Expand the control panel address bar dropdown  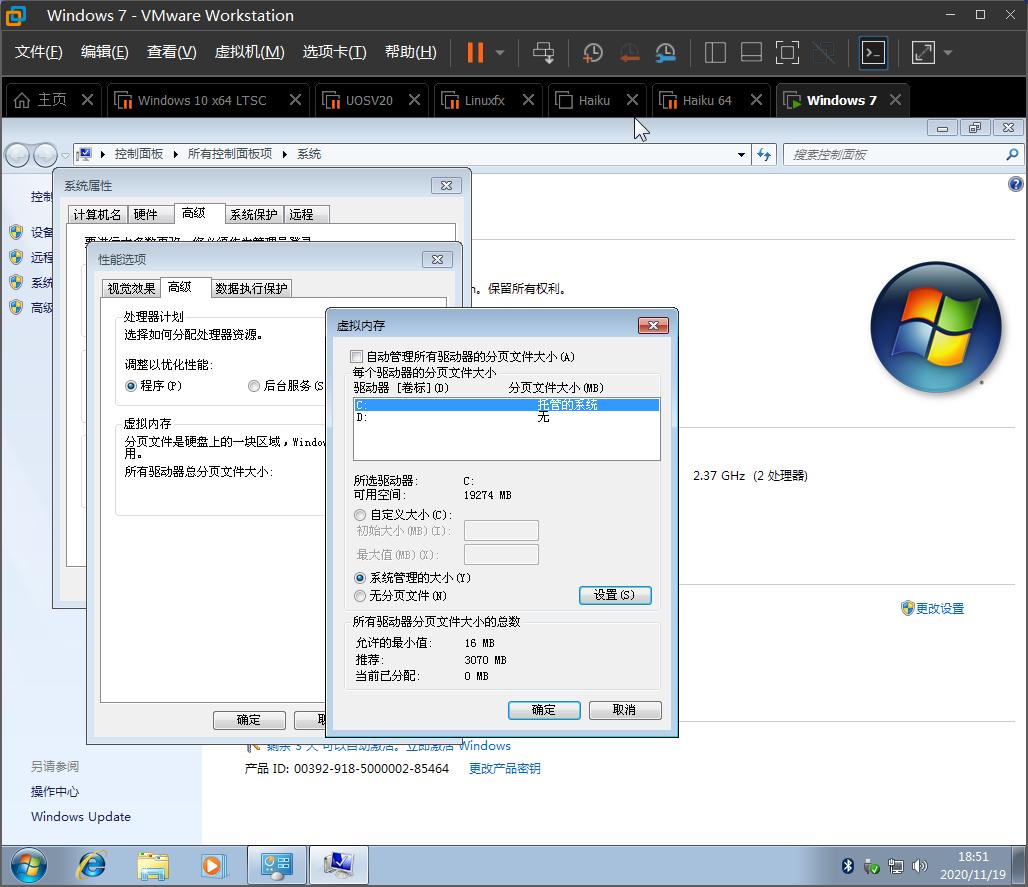739,154
